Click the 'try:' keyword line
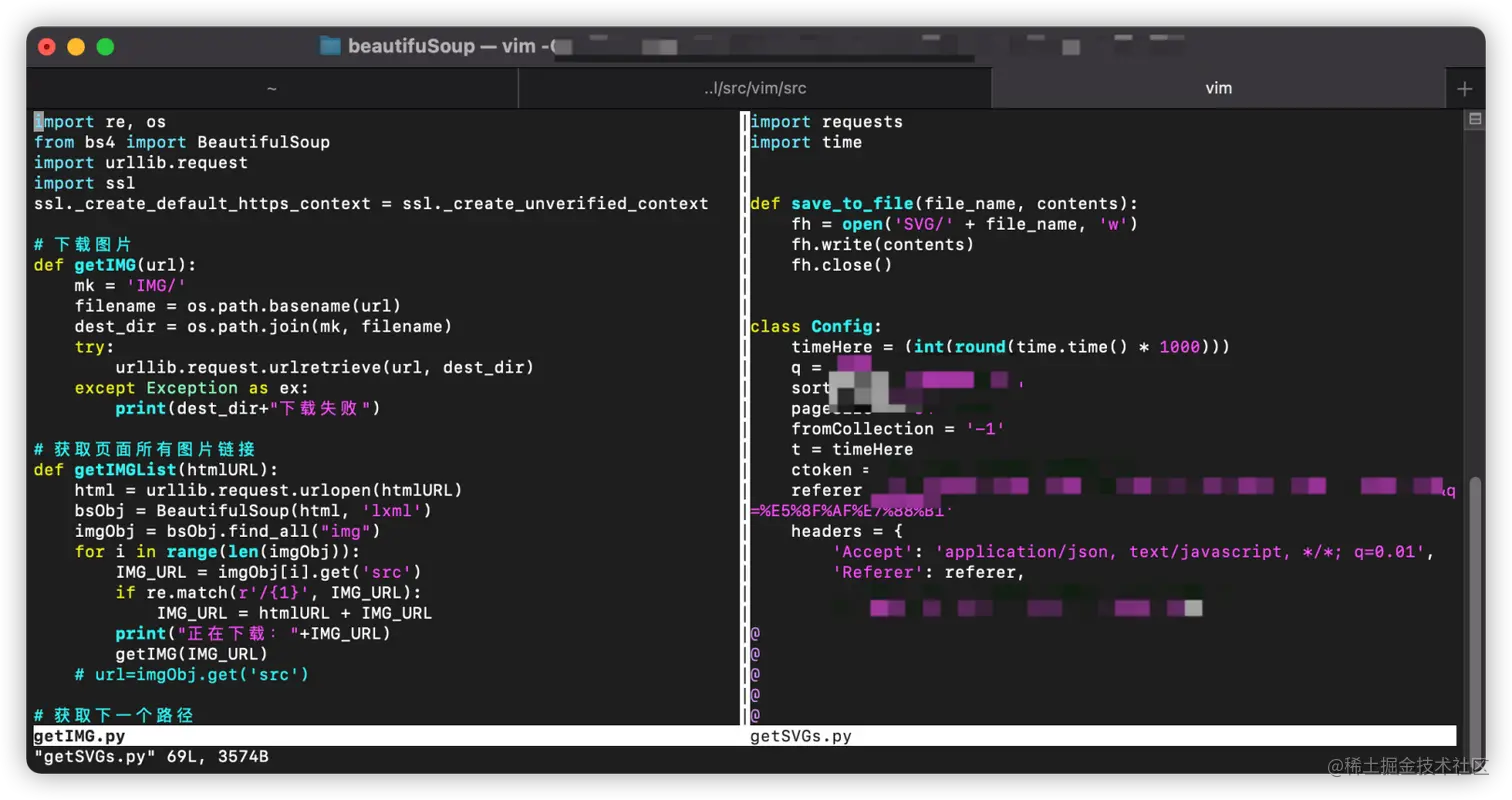Screen dimensions: 1512x800 [x=95, y=347]
